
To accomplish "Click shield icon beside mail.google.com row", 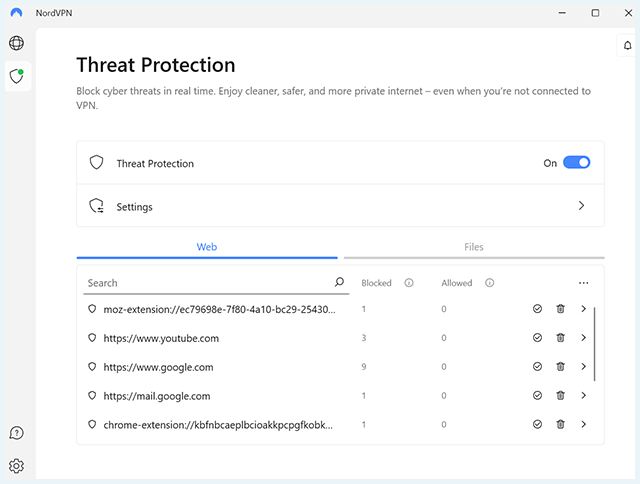I will pos(92,395).
